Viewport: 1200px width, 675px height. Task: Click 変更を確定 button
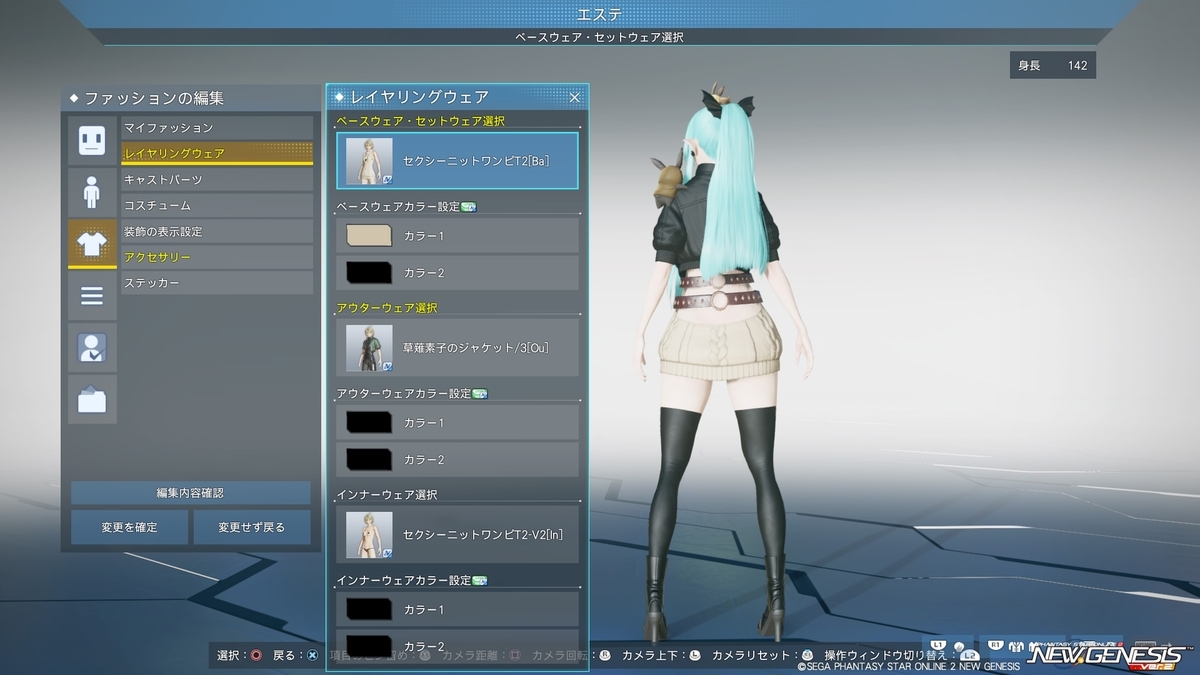point(129,527)
